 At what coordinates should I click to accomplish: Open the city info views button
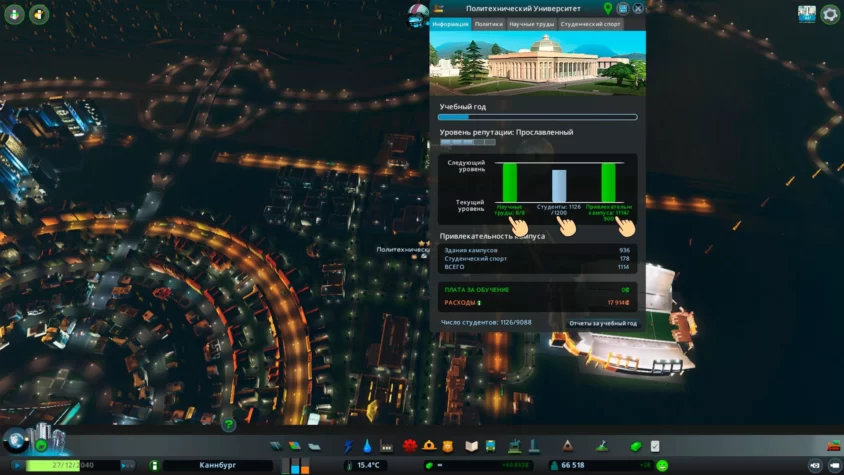[x=807, y=14]
